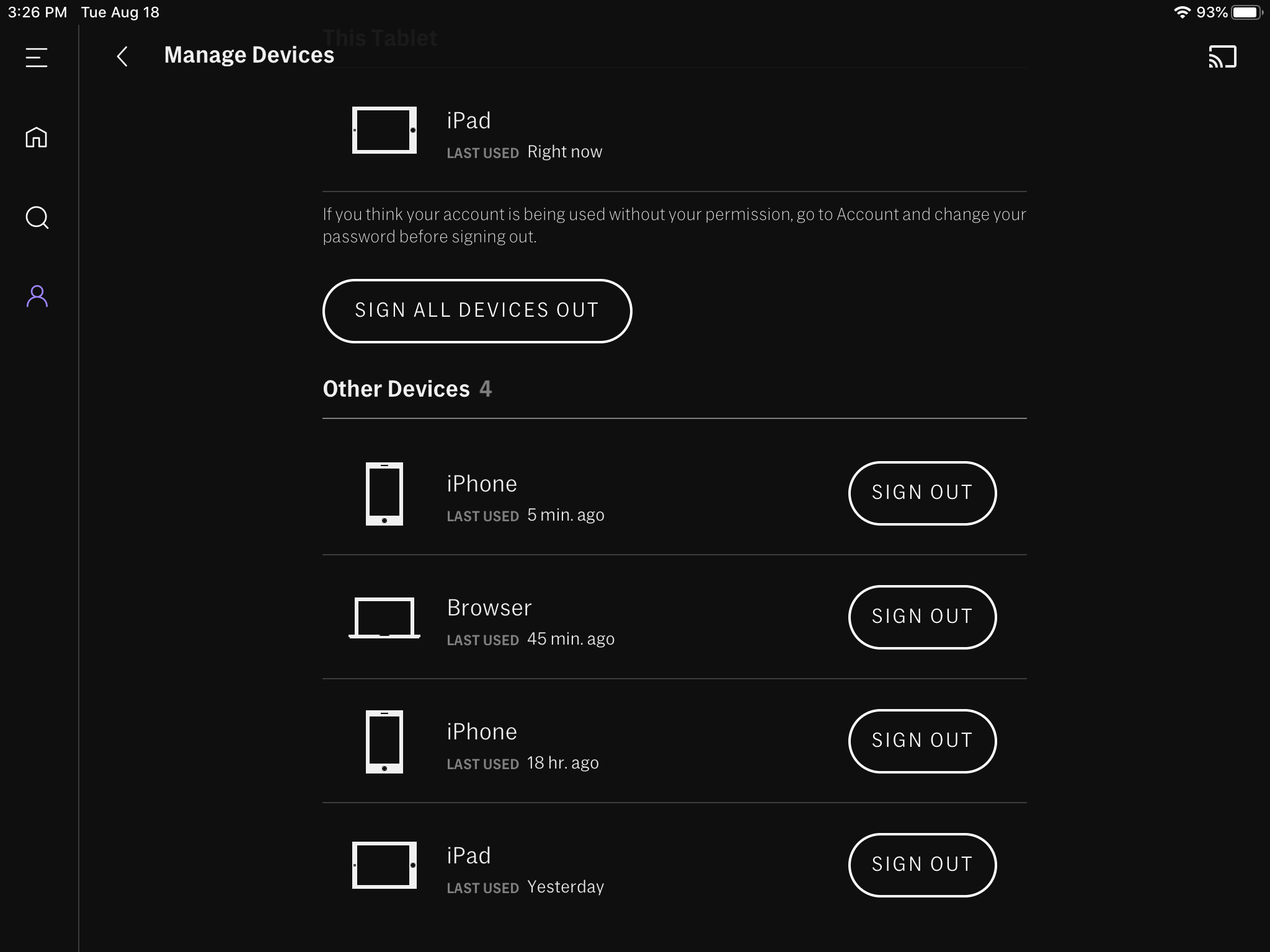Viewport: 1270px width, 952px height.
Task: Click the iPad device icon labeled This Tablet
Action: [x=384, y=131]
